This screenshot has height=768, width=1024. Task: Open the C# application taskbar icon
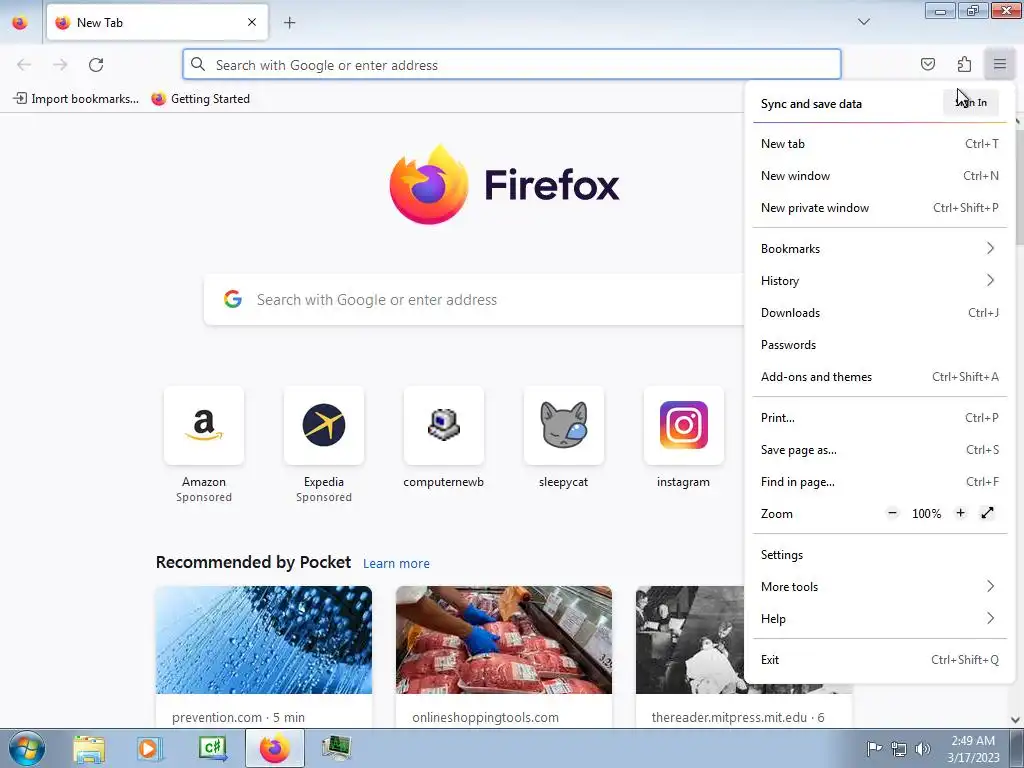click(213, 749)
